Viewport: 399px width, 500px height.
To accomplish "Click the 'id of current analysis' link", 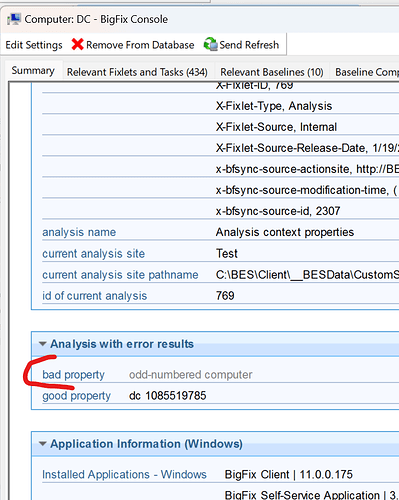I will tap(94, 296).
